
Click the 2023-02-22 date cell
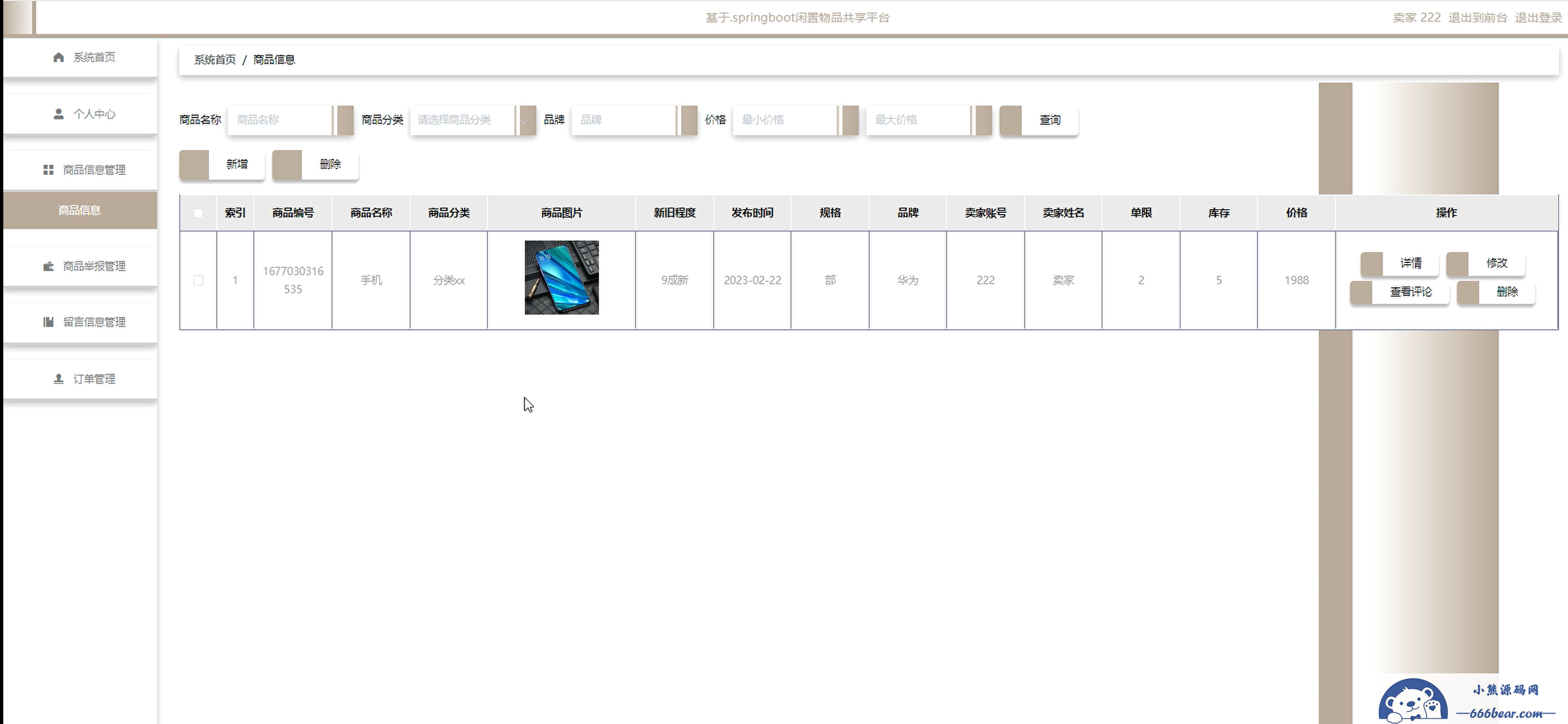coord(752,280)
